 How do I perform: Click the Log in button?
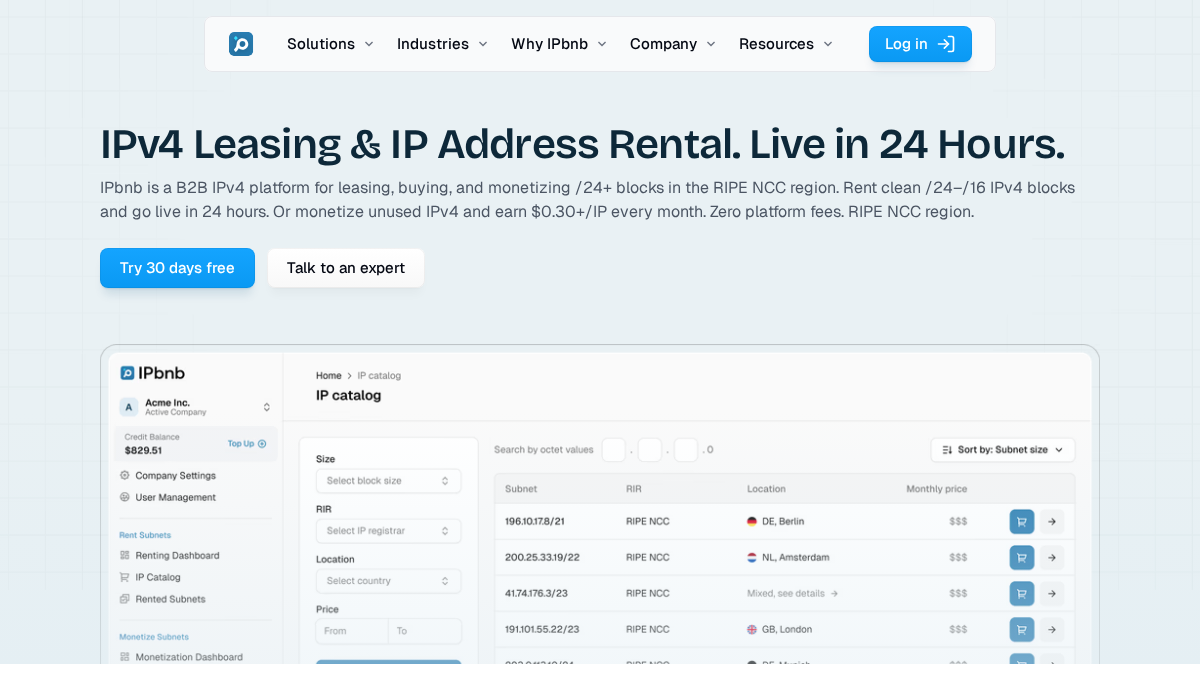[920, 44]
